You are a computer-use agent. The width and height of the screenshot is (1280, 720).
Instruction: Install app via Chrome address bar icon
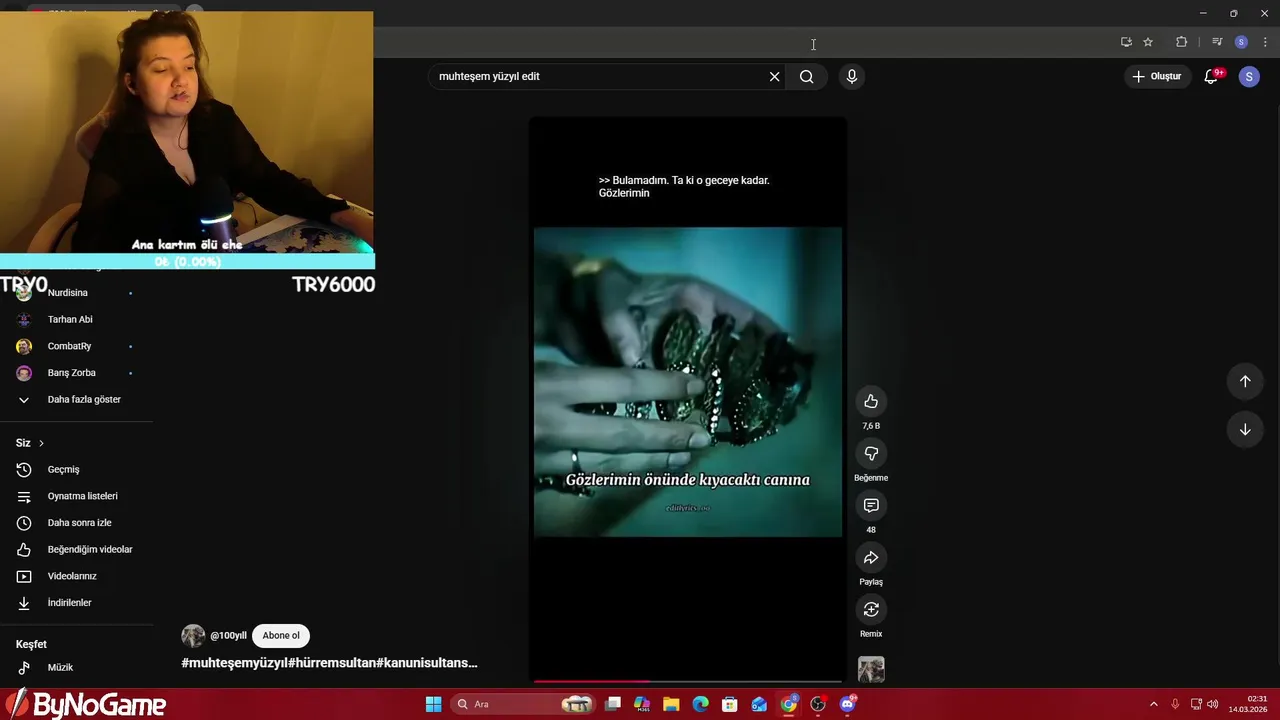[1126, 42]
